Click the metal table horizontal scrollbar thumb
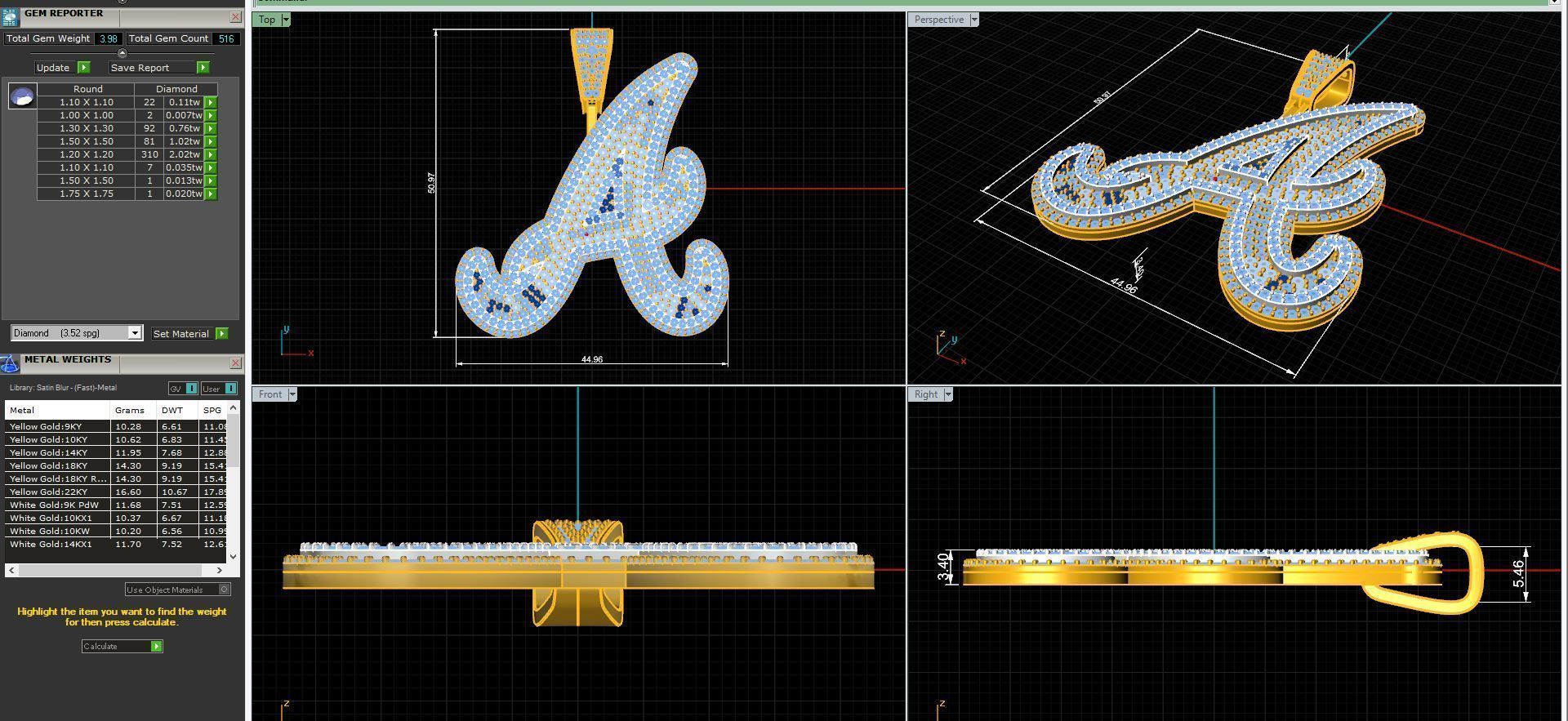1568x721 pixels. point(110,570)
